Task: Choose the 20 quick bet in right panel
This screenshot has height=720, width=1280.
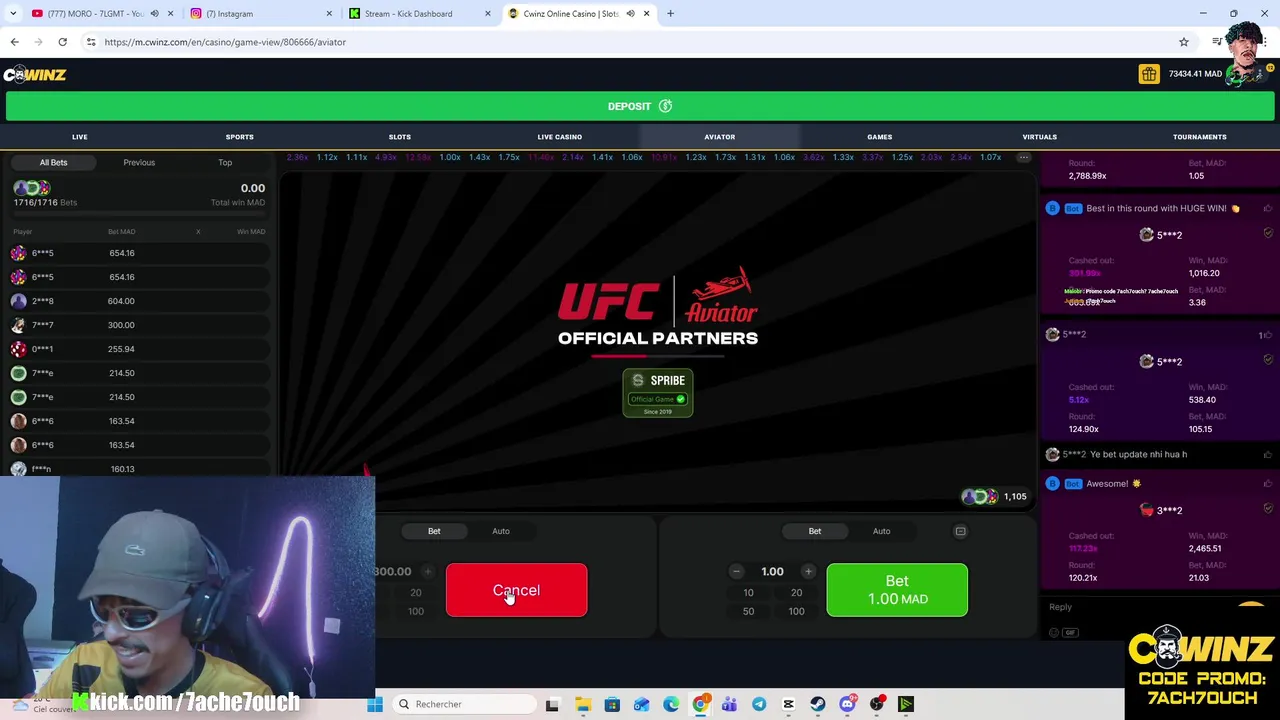Action: (796, 592)
